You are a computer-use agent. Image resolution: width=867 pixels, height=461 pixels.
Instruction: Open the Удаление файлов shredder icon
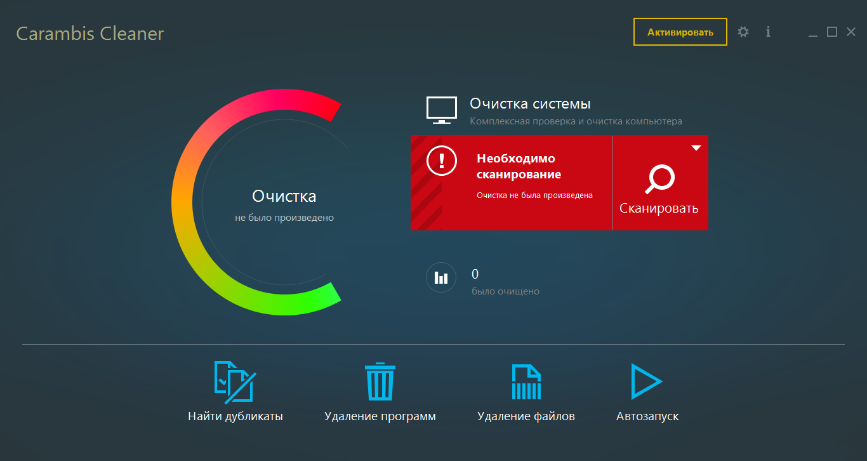point(526,381)
